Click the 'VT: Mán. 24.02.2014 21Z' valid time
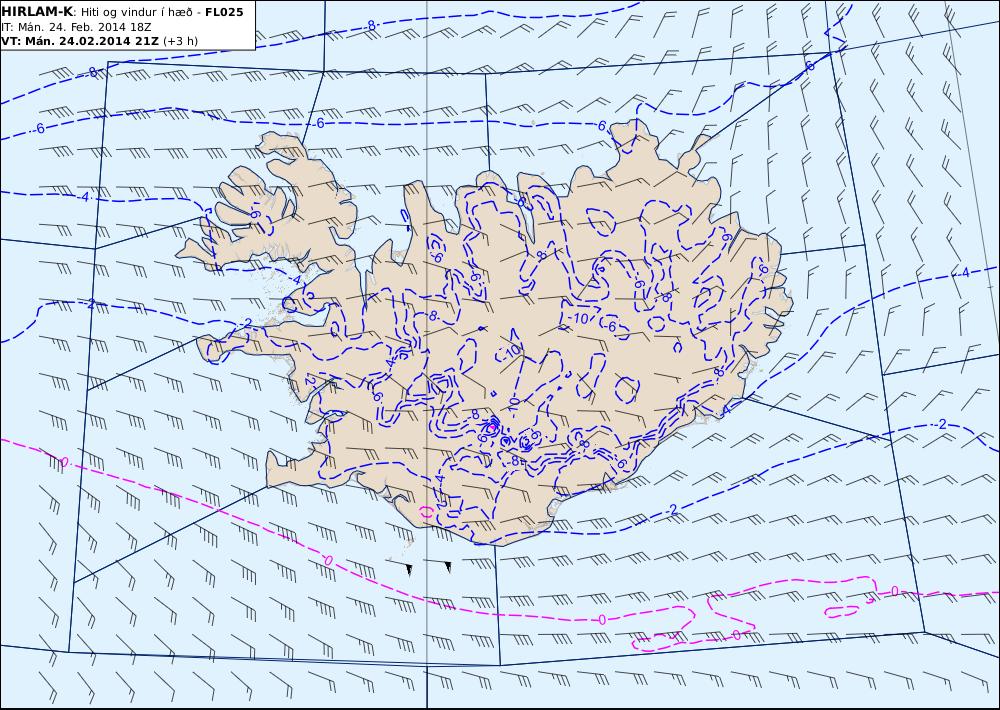Viewport: 1000px width, 710px height. click(80, 41)
